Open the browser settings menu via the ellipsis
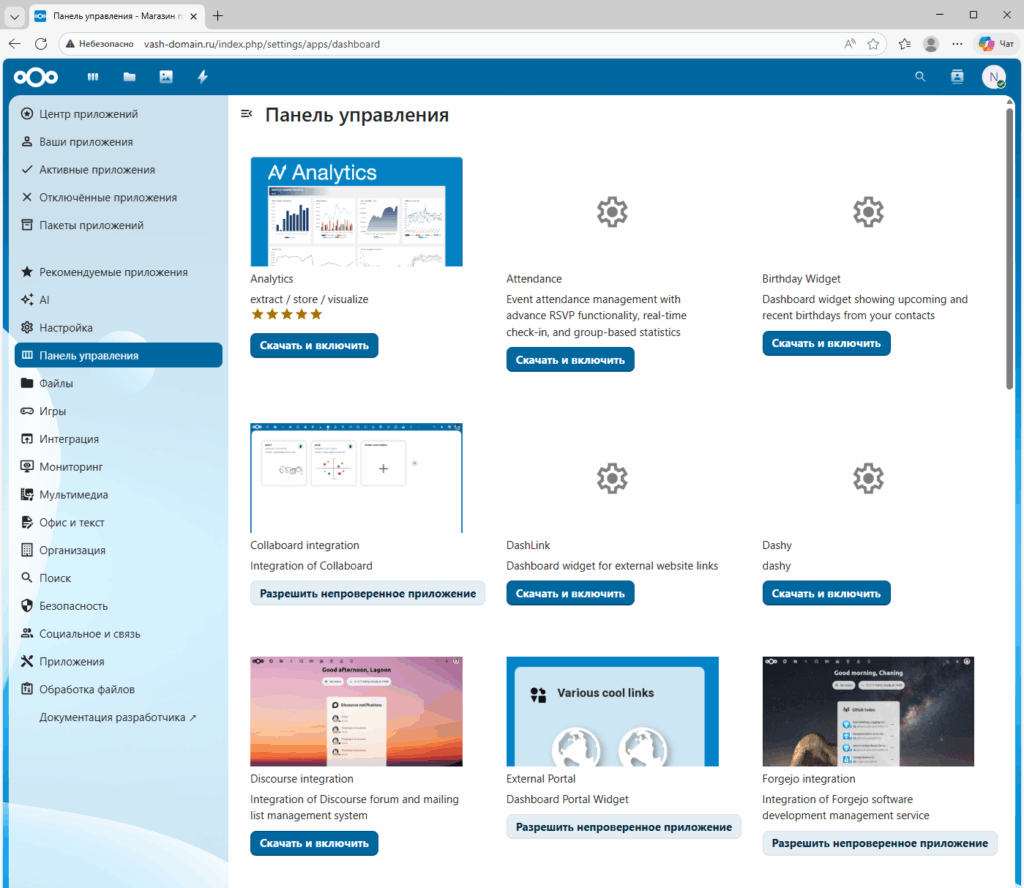The height and width of the screenshot is (888, 1024). [957, 44]
